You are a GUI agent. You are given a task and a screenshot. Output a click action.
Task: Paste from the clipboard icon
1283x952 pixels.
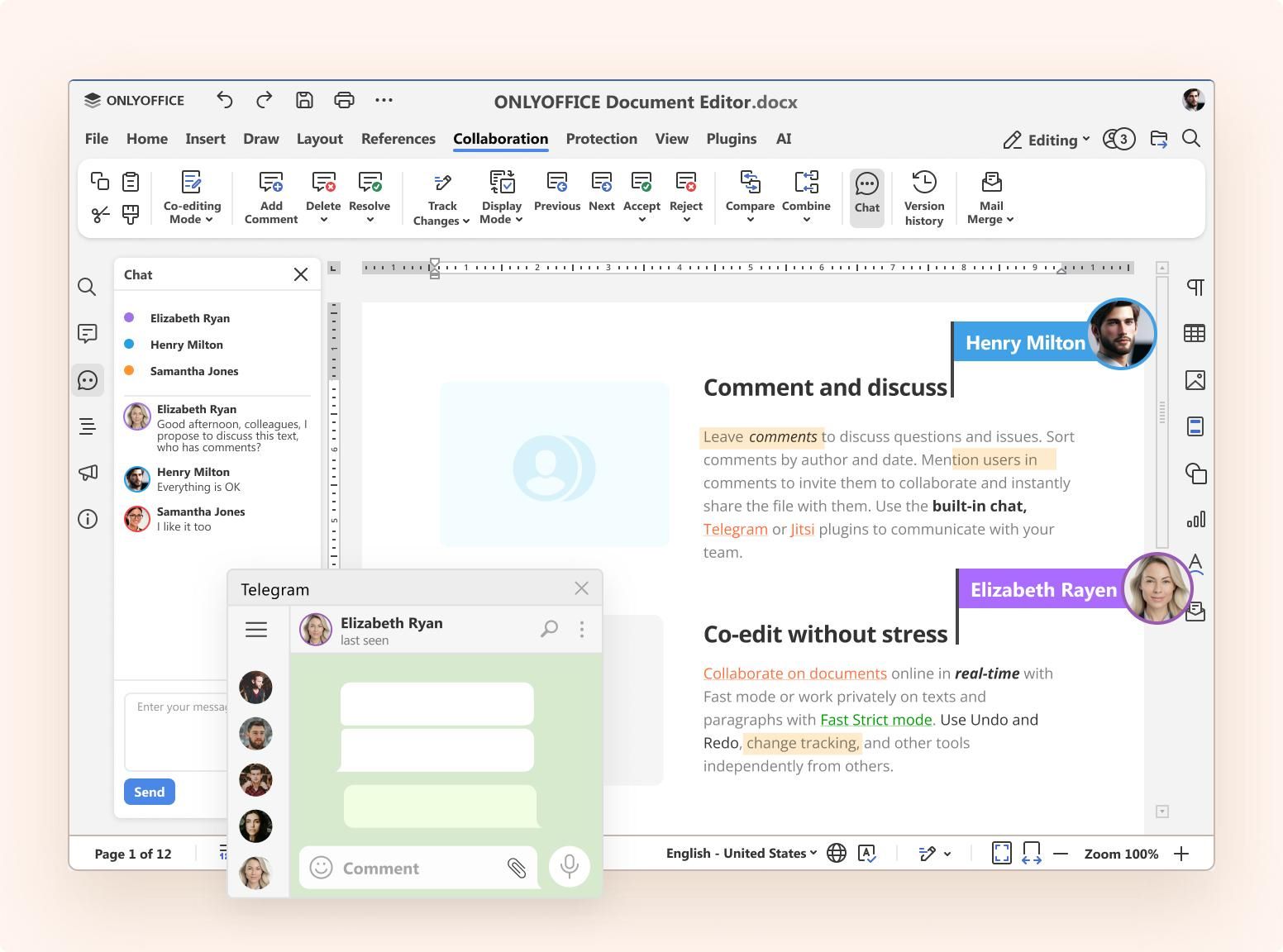click(x=131, y=181)
